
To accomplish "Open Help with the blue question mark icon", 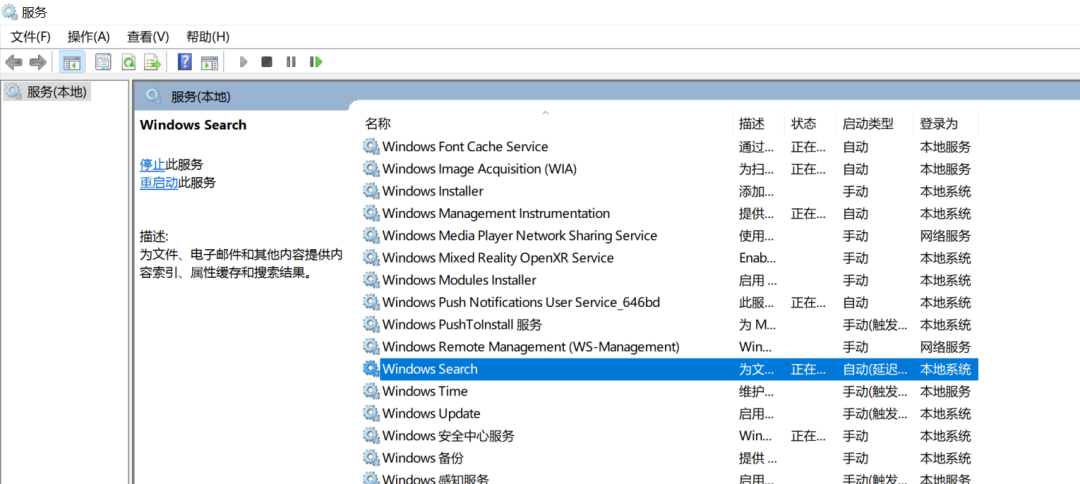I will point(184,62).
